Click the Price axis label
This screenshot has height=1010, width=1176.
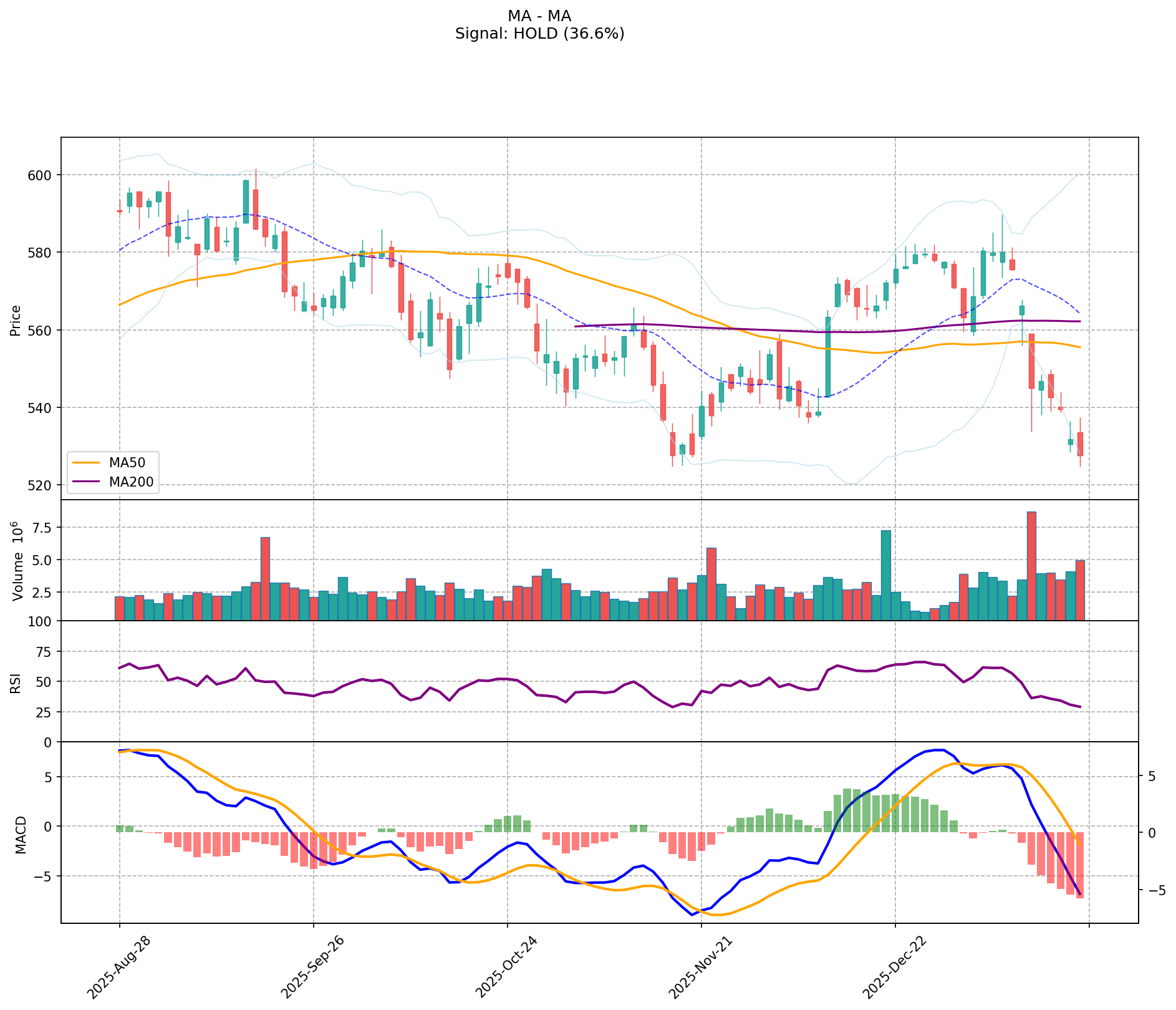pyautogui.click(x=16, y=320)
